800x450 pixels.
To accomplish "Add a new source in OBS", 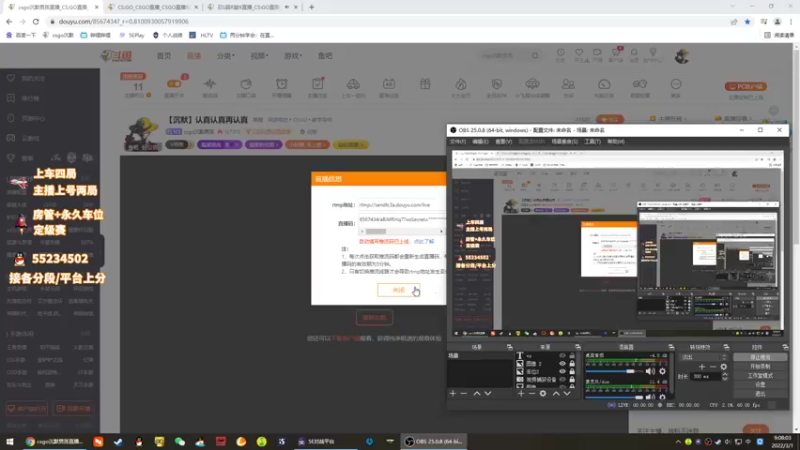I will [x=521, y=393].
